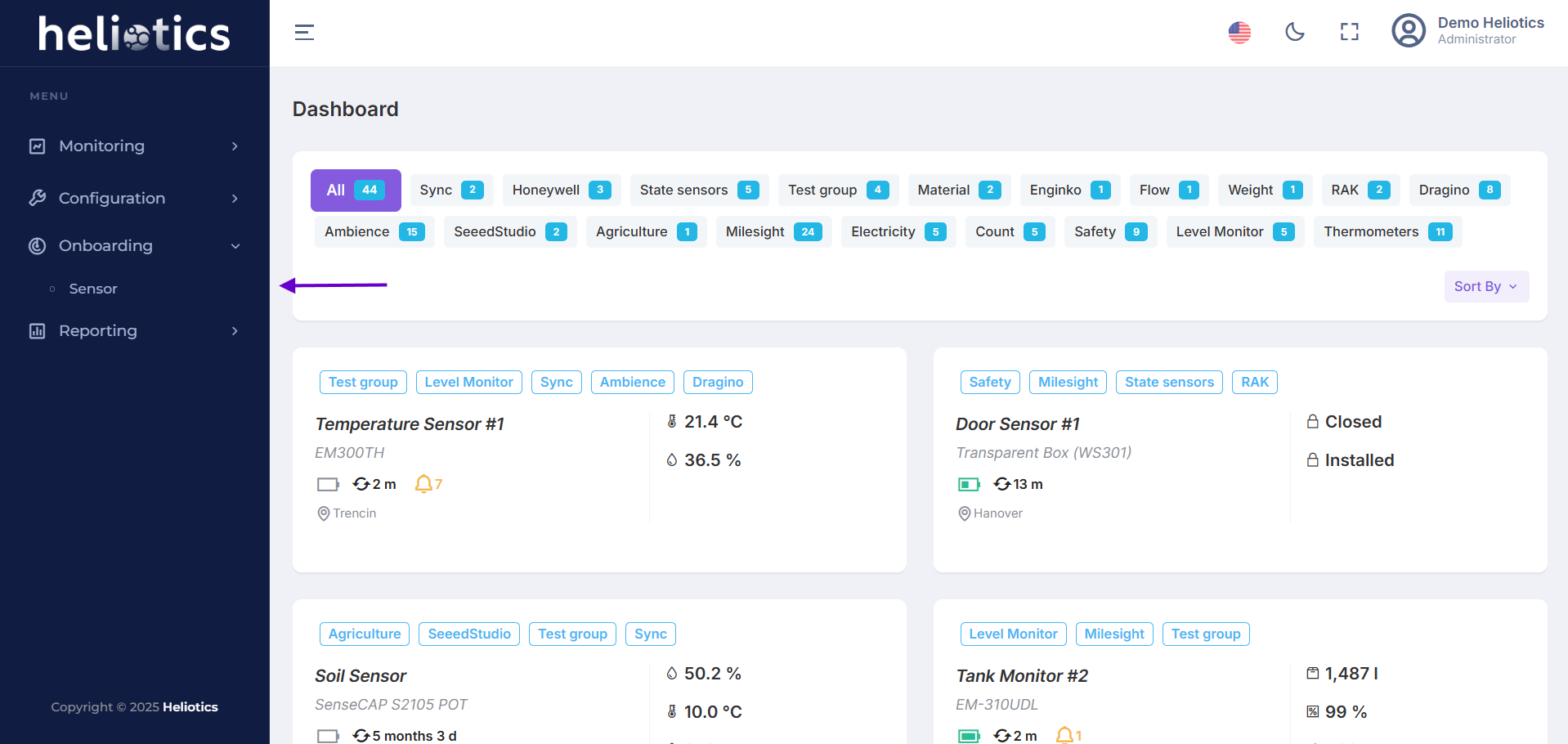
Task: Filter by Thermometers group
Action: 1387,231
